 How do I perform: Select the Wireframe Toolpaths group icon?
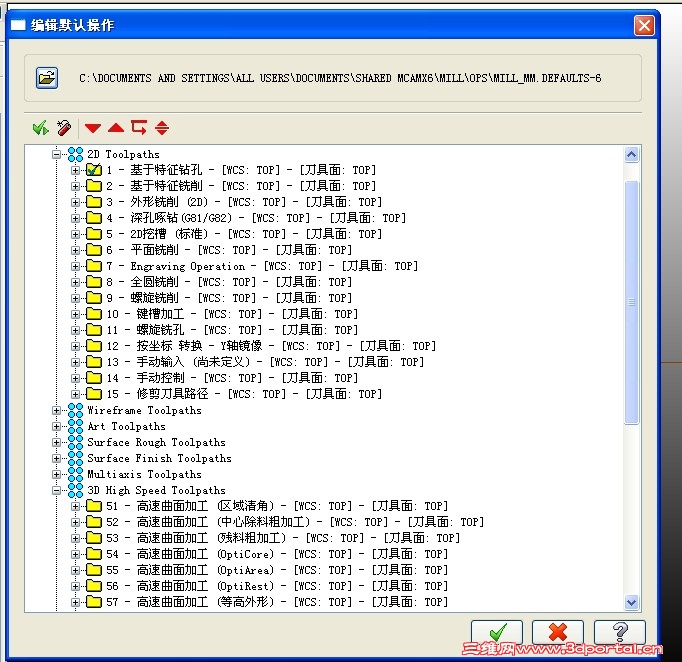[x=75, y=410]
